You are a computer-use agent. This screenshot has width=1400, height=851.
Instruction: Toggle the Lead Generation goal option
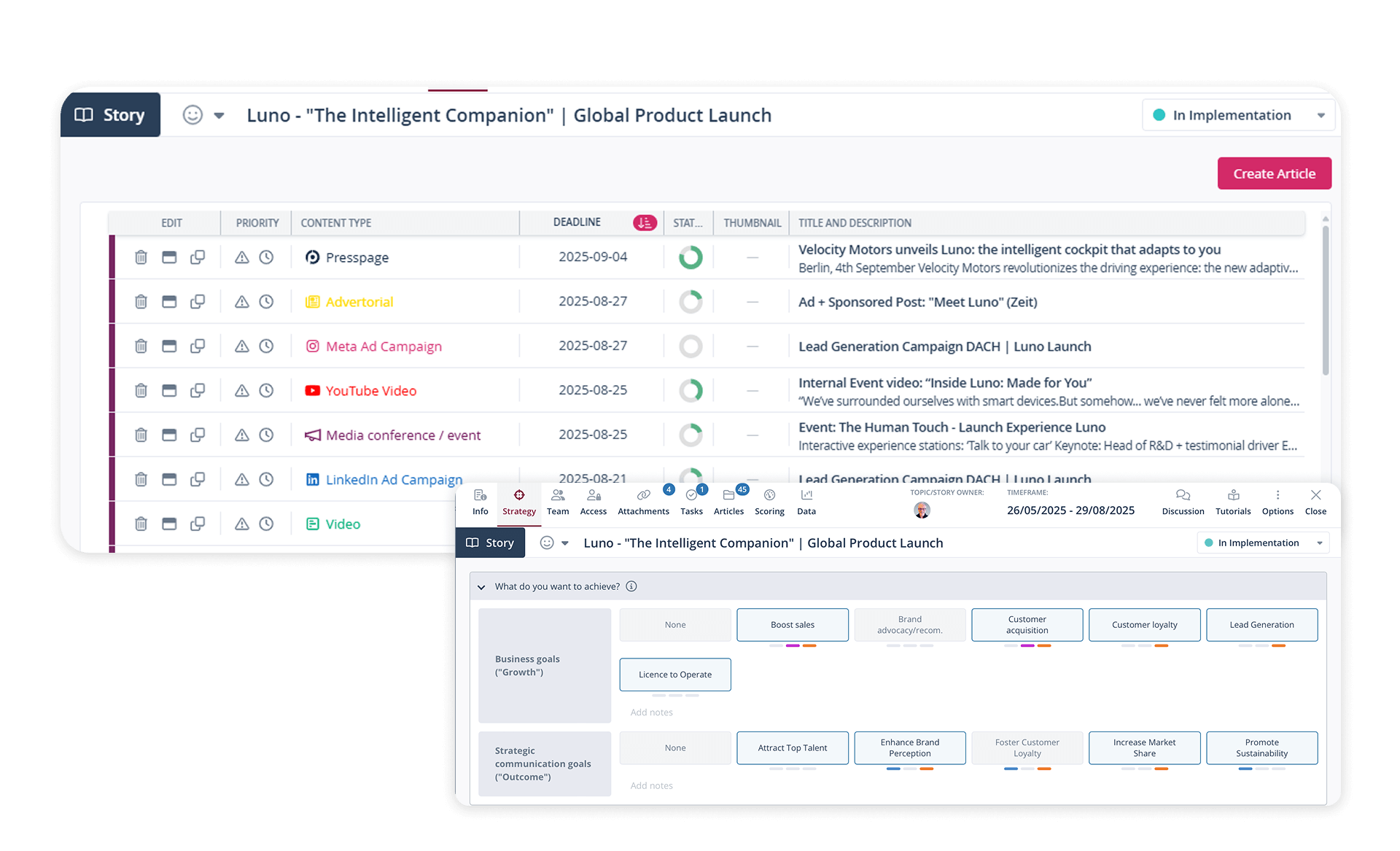point(1261,625)
